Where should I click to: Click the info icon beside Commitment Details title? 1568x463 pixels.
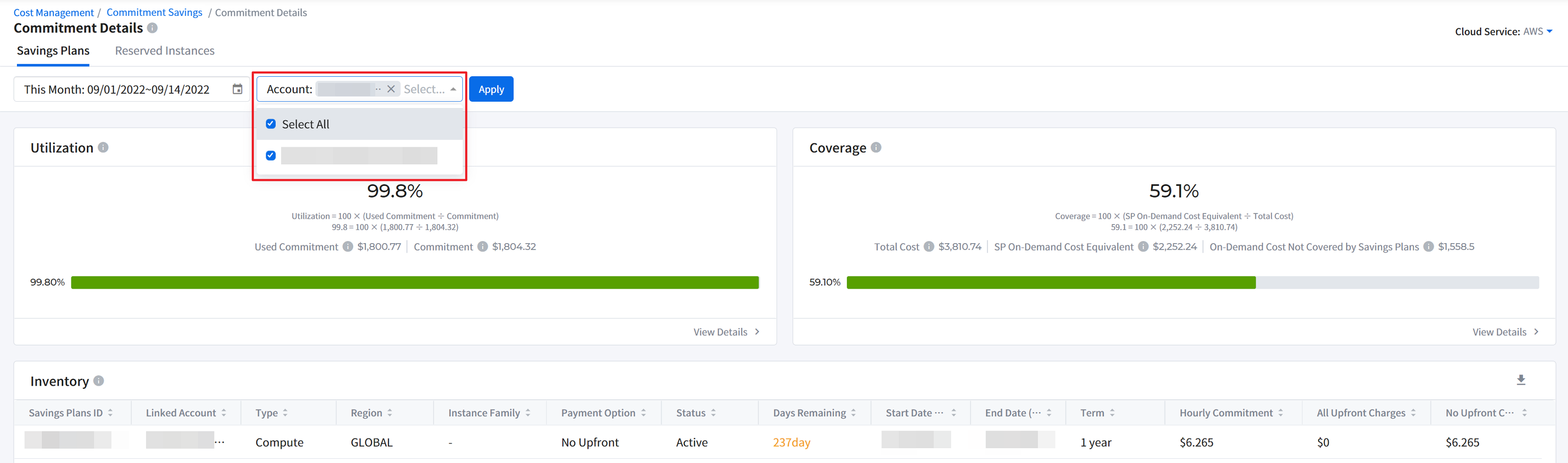pos(152,28)
